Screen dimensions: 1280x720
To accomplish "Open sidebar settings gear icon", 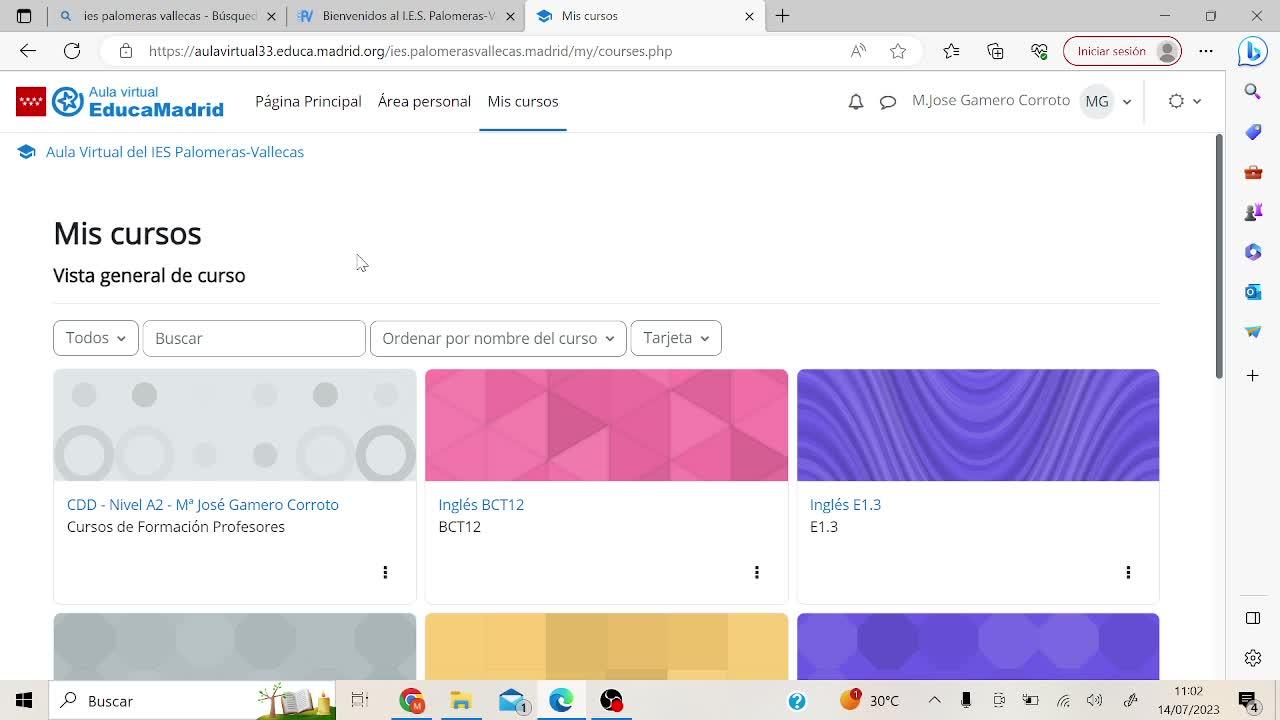I will [x=1253, y=657].
